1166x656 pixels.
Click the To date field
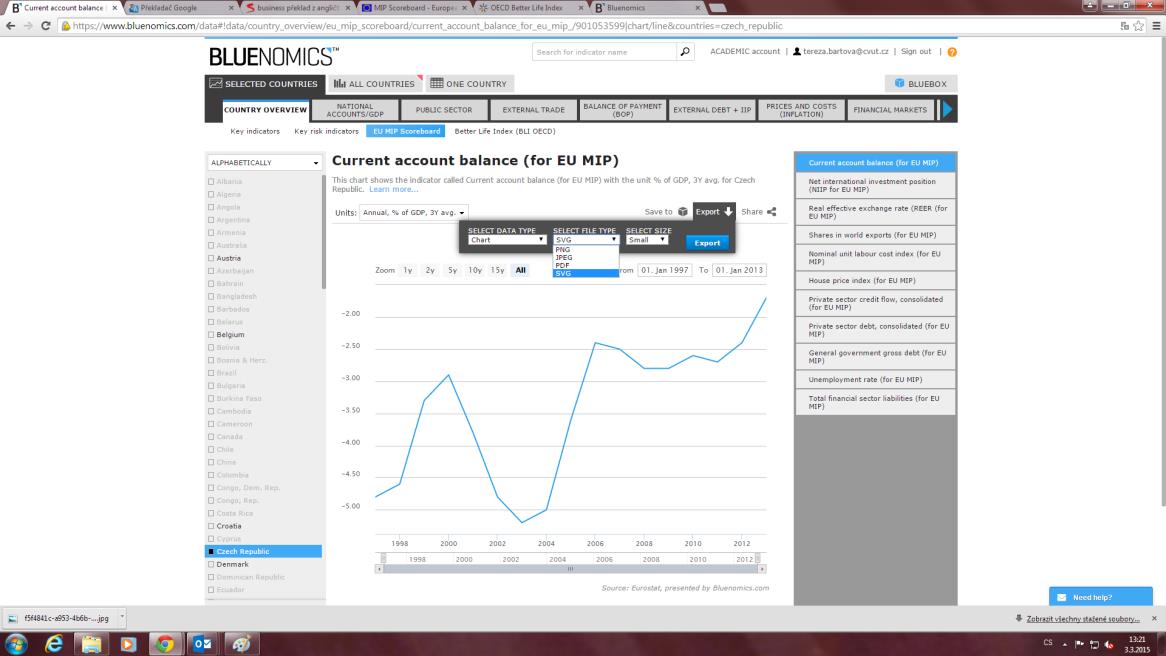(x=739, y=270)
